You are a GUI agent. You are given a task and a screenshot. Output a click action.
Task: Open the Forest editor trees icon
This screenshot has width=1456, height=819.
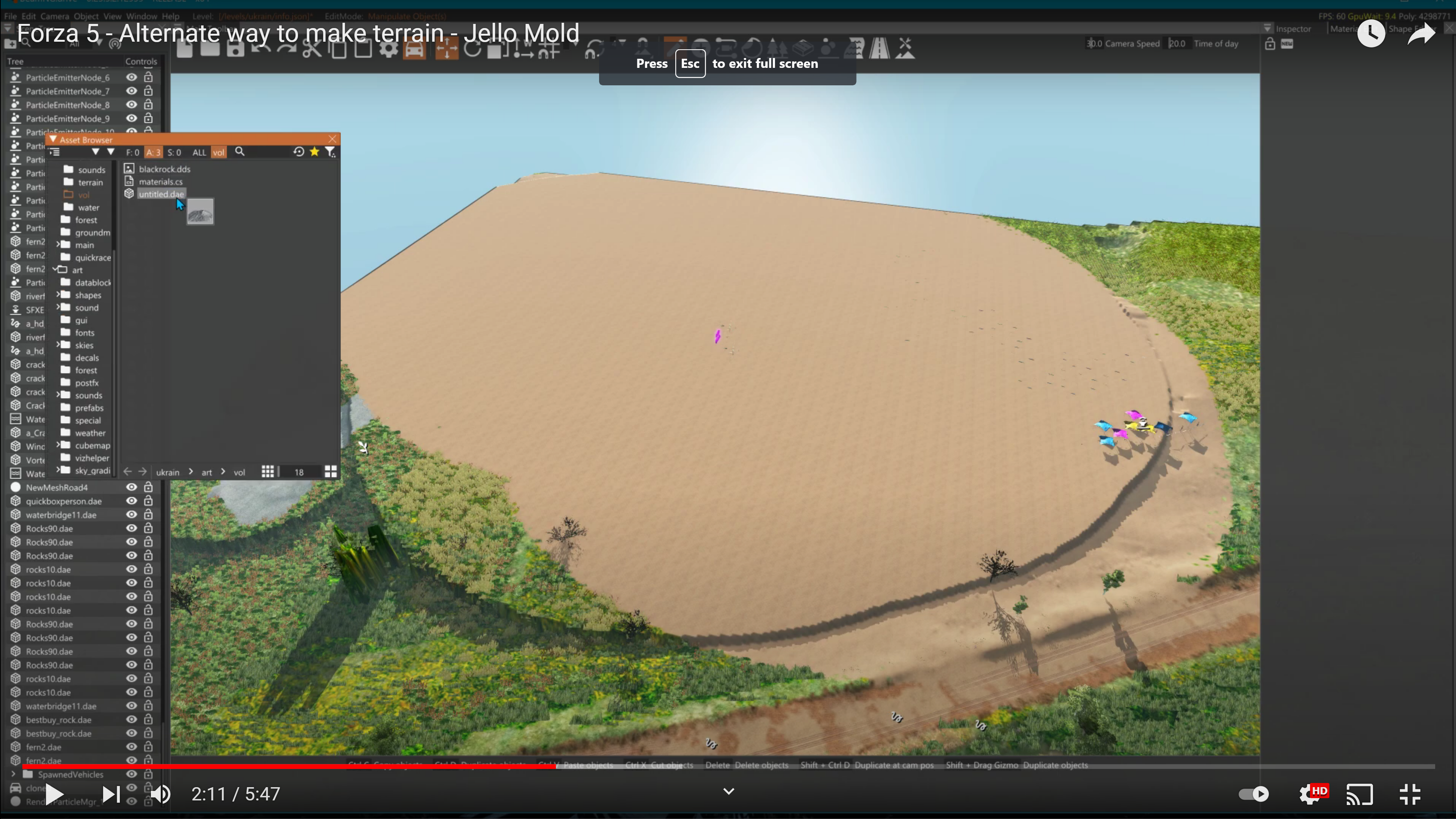(777, 48)
